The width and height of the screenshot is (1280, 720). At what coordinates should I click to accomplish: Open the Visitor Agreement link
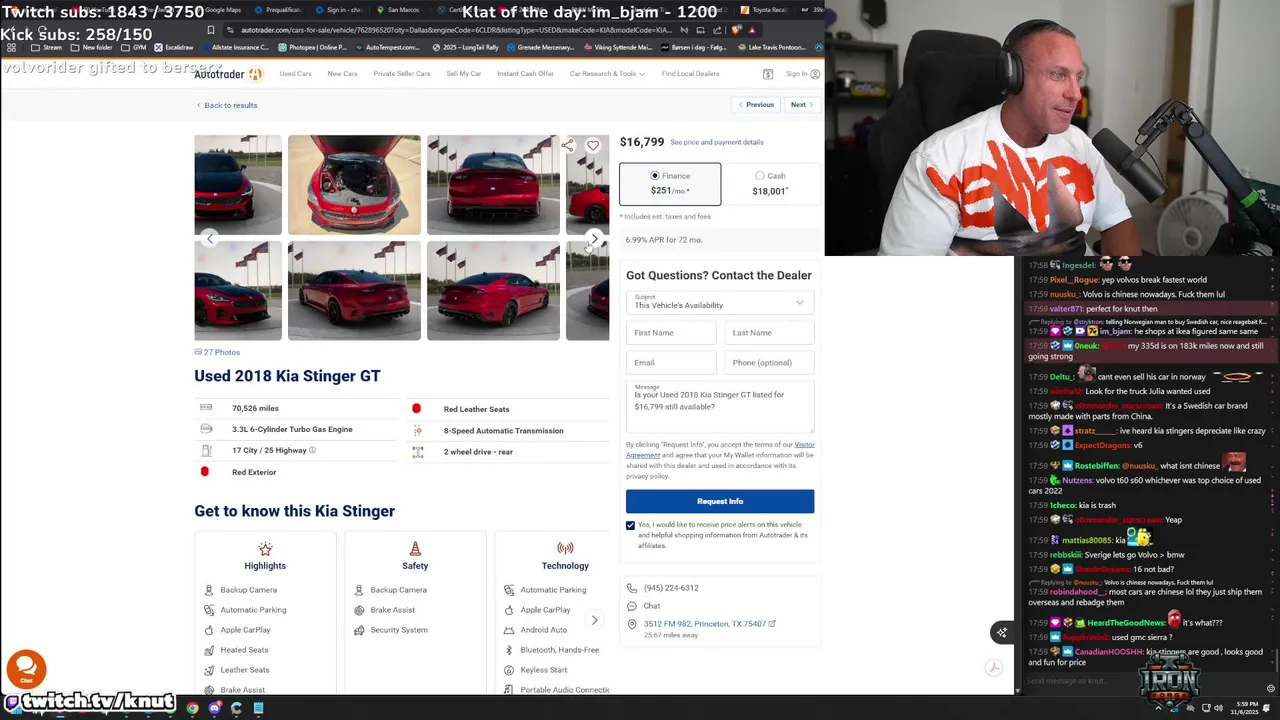pos(720,450)
